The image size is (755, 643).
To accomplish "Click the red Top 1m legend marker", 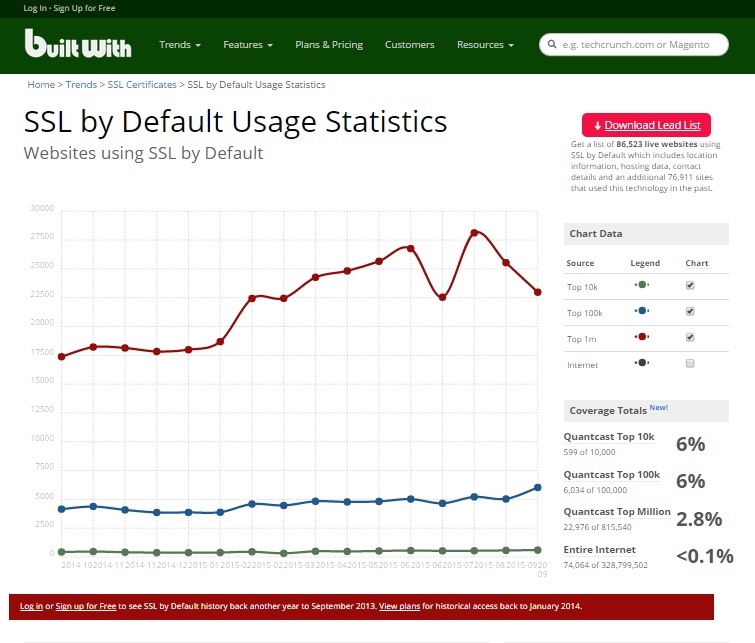I will coord(642,337).
